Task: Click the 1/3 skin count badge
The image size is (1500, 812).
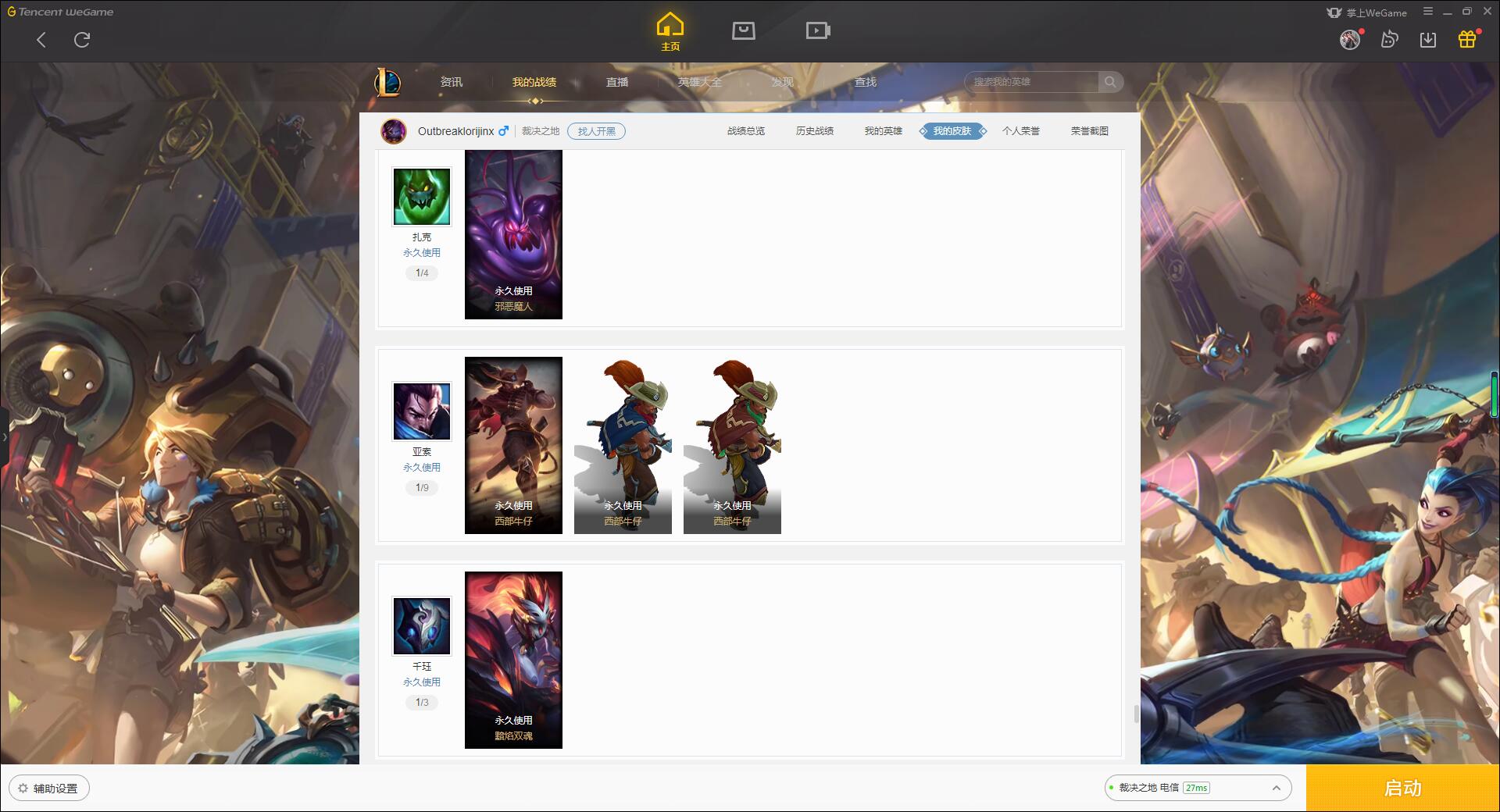Action: pyautogui.click(x=422, y=703)
